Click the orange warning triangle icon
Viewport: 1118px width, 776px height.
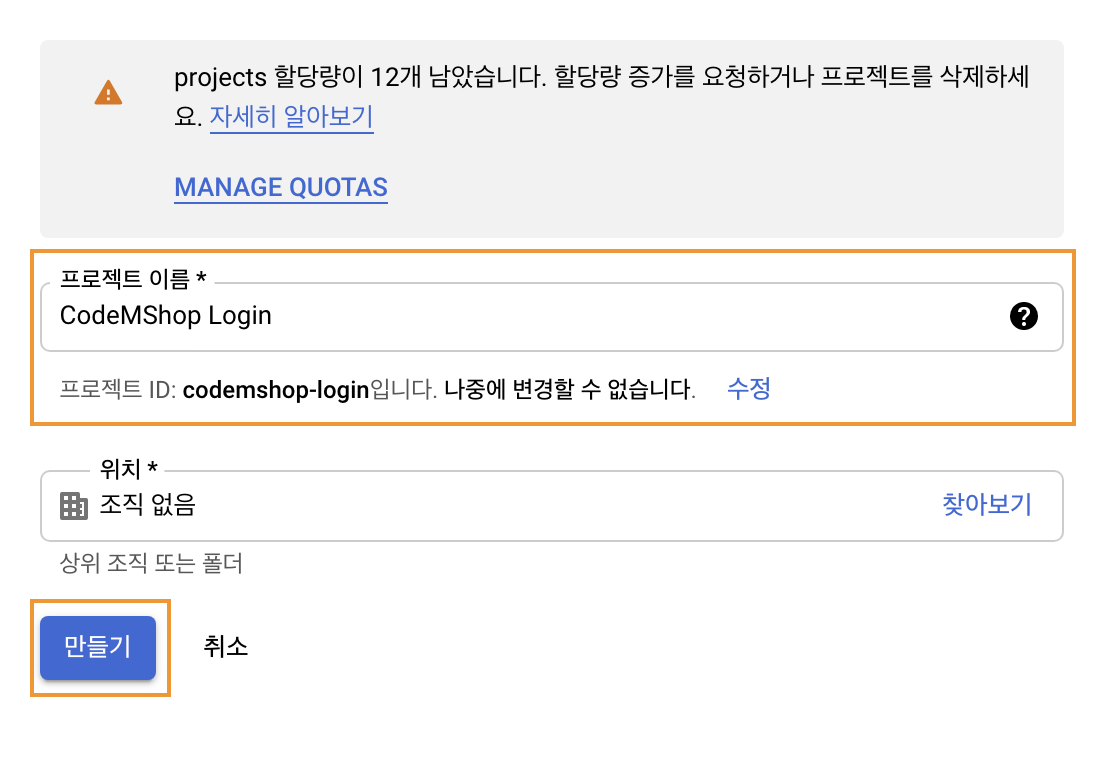click(x=108, y=94)
